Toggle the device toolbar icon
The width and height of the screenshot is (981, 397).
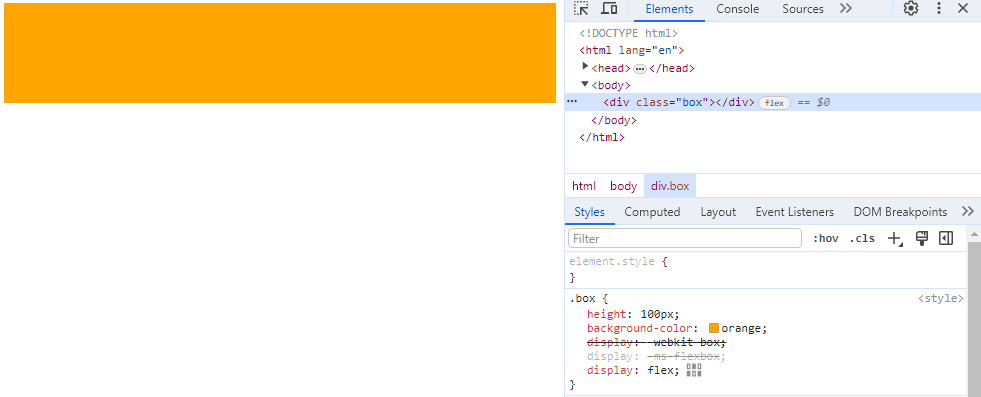609,9
